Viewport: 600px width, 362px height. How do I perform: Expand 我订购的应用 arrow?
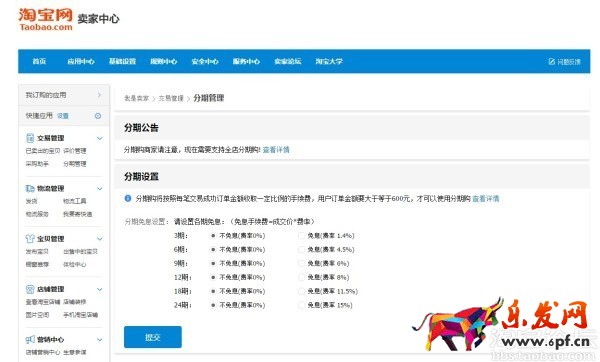[x=99, y=95]
